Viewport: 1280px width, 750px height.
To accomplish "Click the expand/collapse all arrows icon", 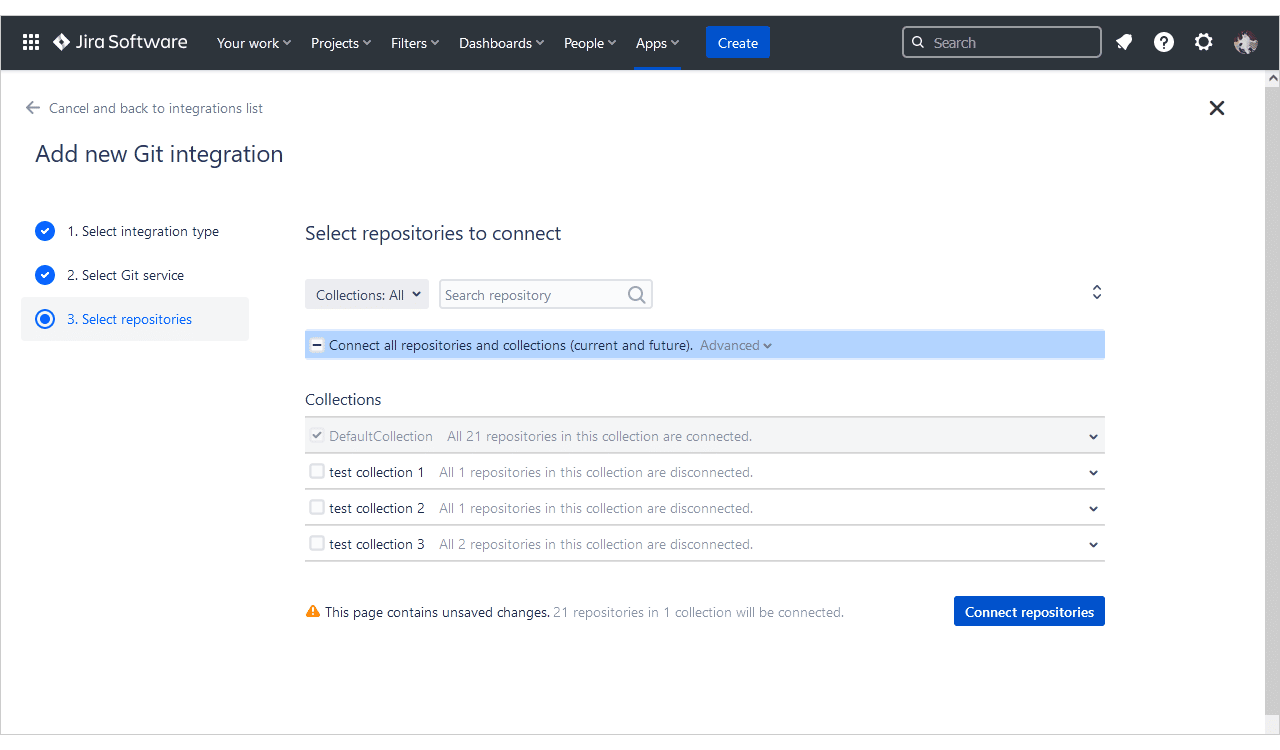I will [x=1096, y=292].
